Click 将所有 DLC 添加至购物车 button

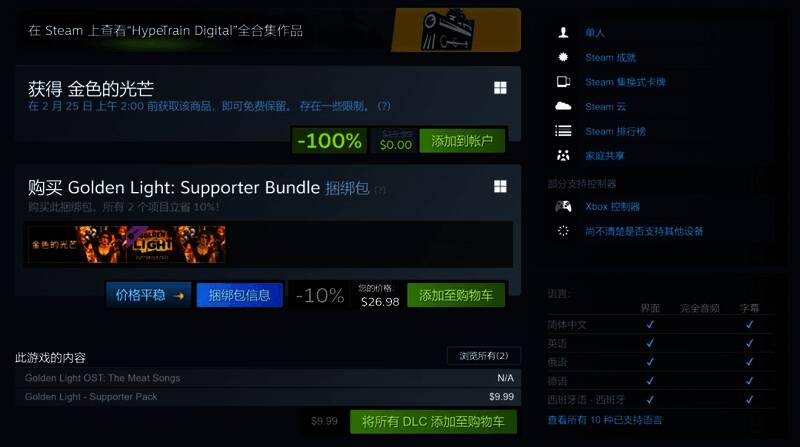pyautogui.click(x=433, y=421)
